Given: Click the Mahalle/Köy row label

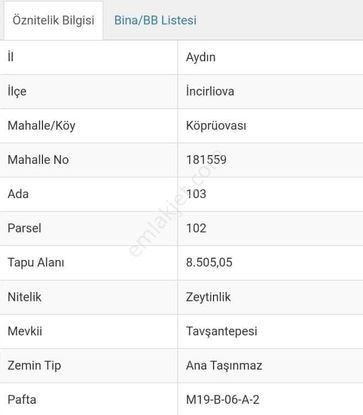Looking at the screenshot, I should coord(41,126).
